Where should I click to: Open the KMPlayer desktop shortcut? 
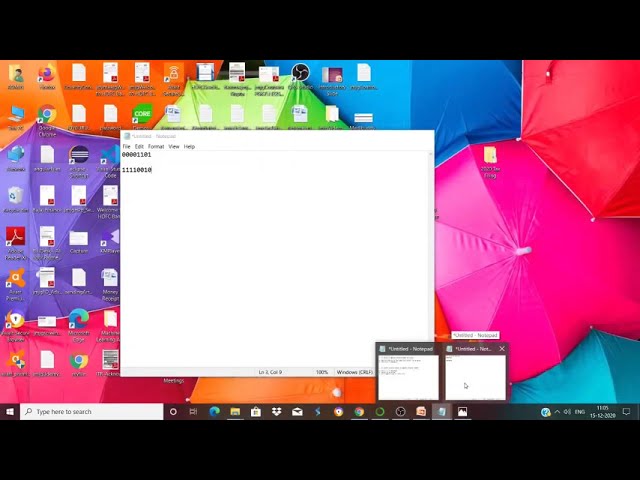tap(110, 241)
